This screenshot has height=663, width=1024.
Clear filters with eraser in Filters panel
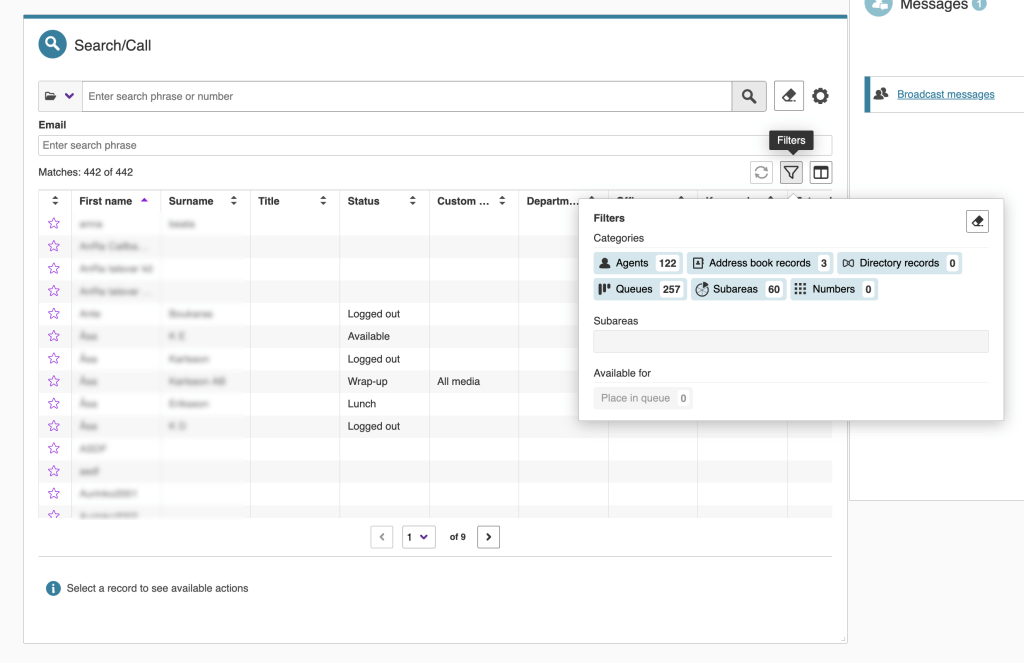coord(977,221)
